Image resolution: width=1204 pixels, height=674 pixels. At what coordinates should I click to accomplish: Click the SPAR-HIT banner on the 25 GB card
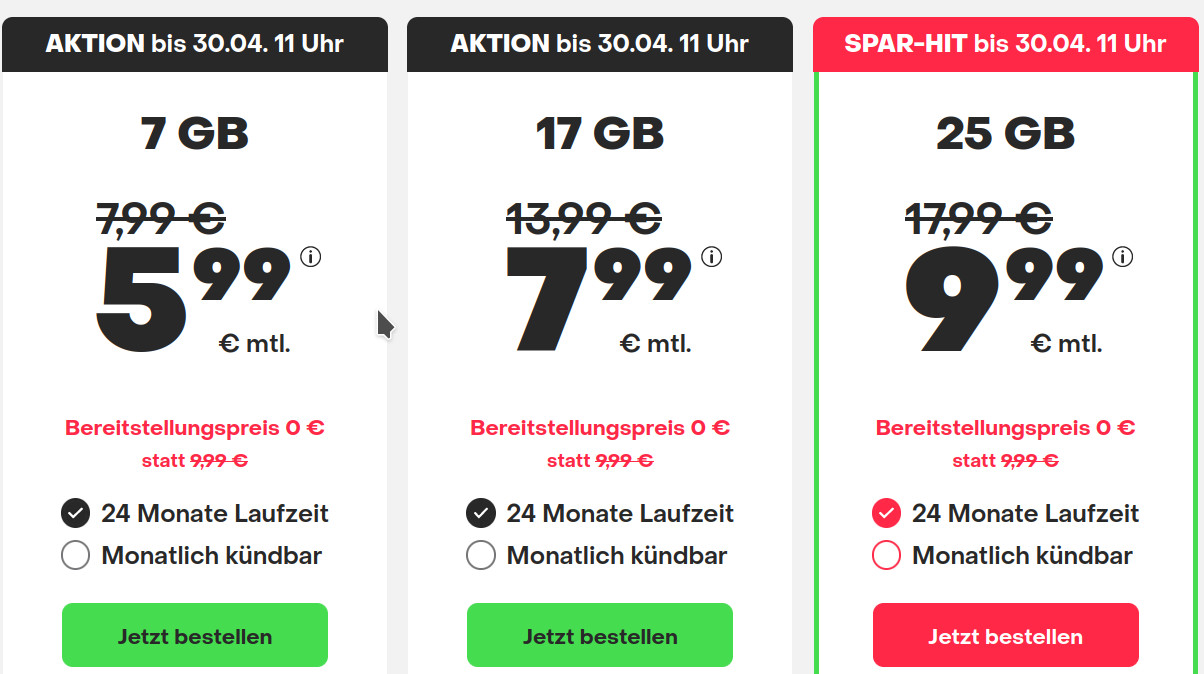point(1005,44)
